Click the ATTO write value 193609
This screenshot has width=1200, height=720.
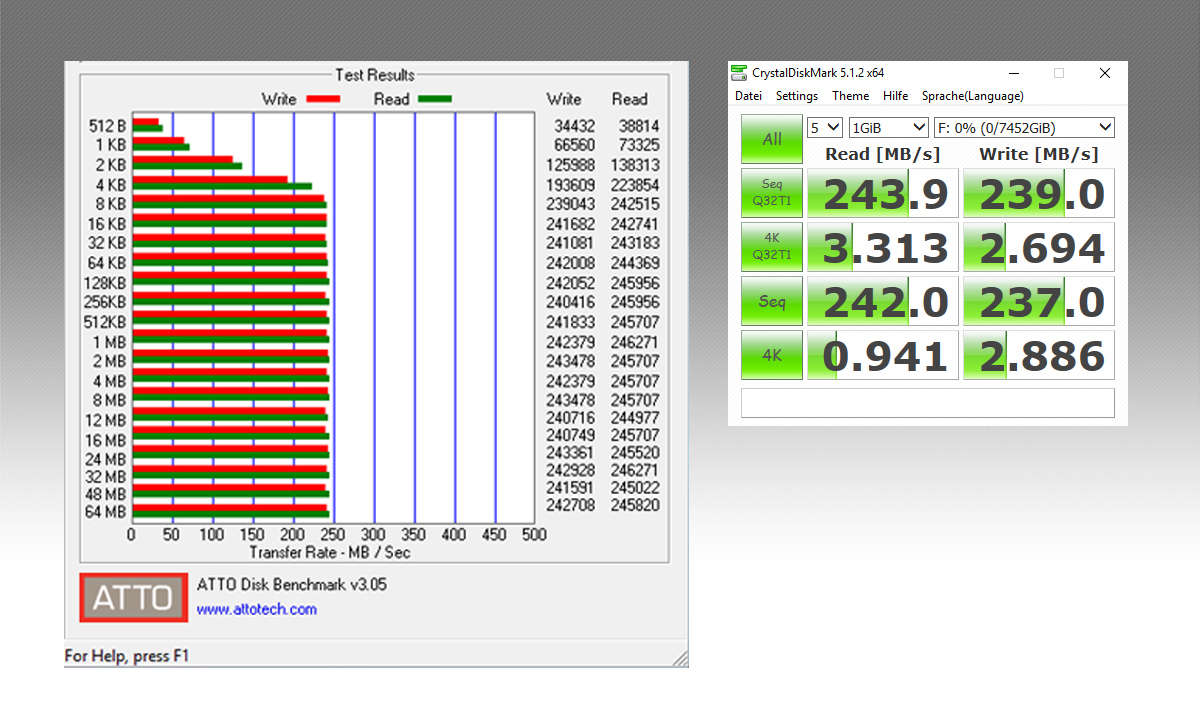[x=571, y=185]
